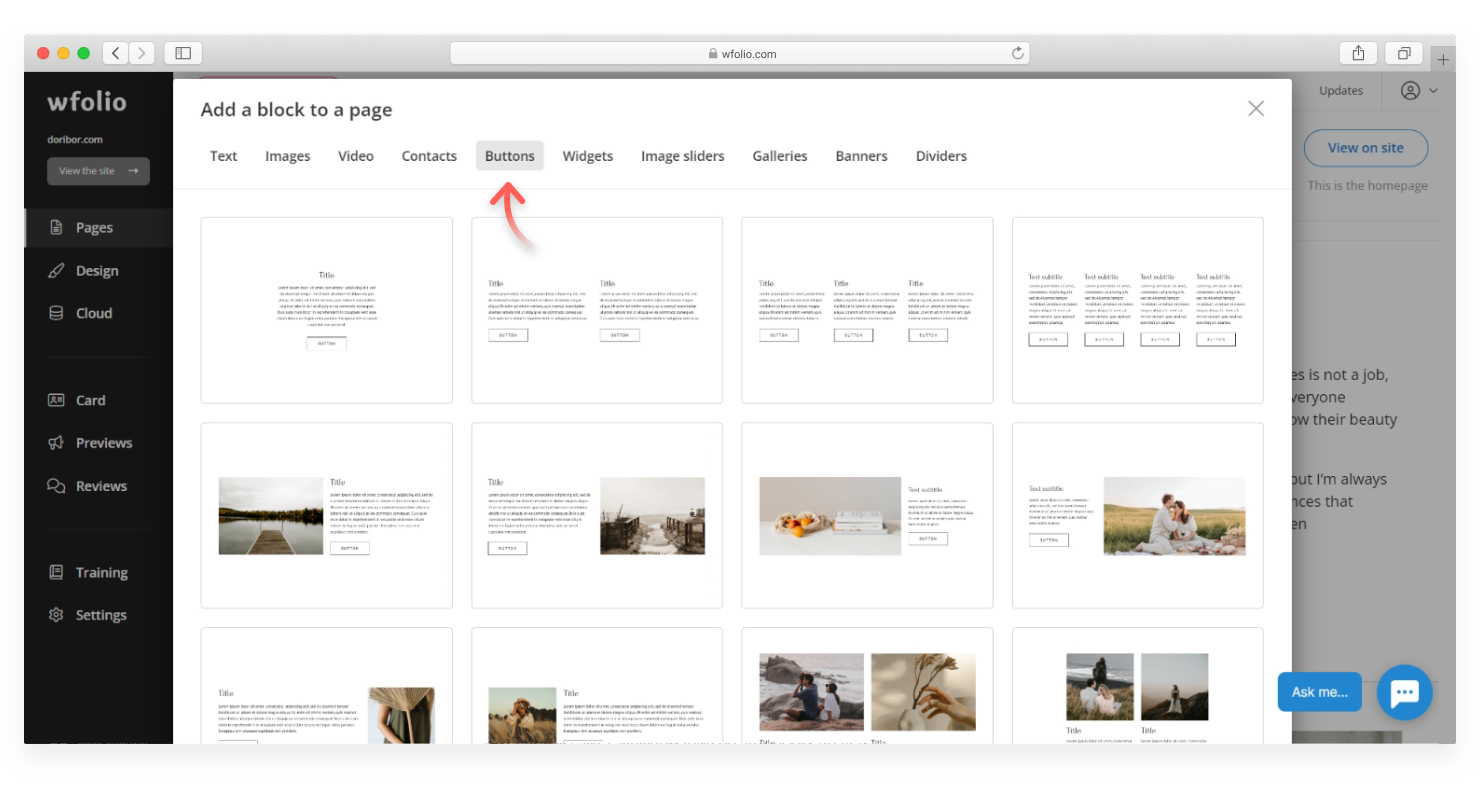Click the View on site button
The height and width of the screenshot is (798, 1480).
pos(1366,148)
